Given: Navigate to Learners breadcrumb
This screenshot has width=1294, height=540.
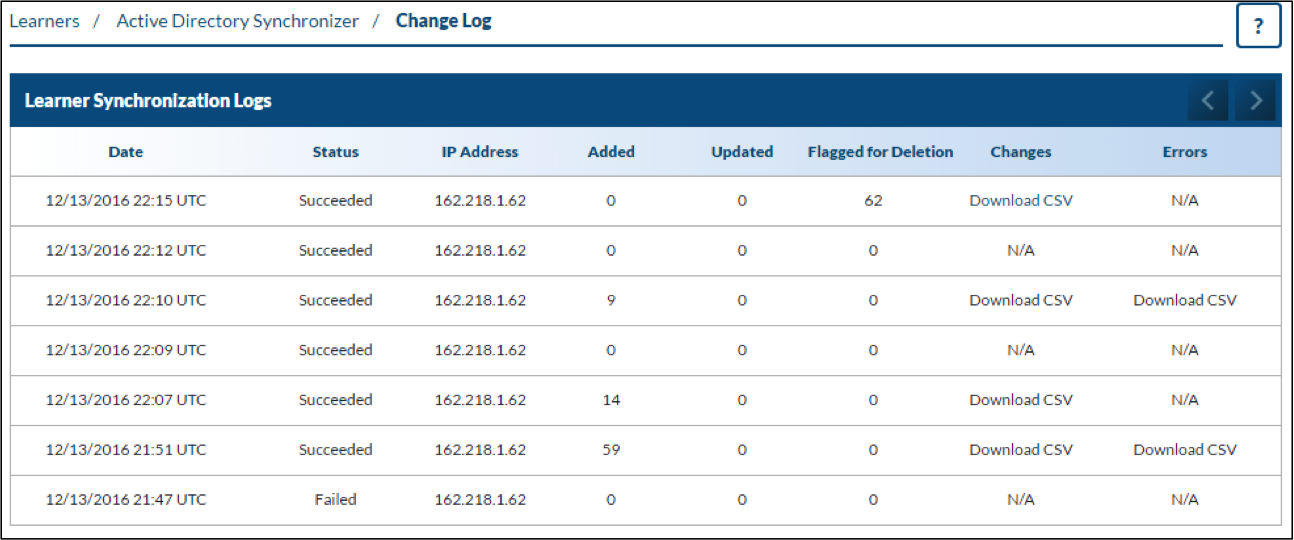Looking at the screenshot, I should 44,21.
